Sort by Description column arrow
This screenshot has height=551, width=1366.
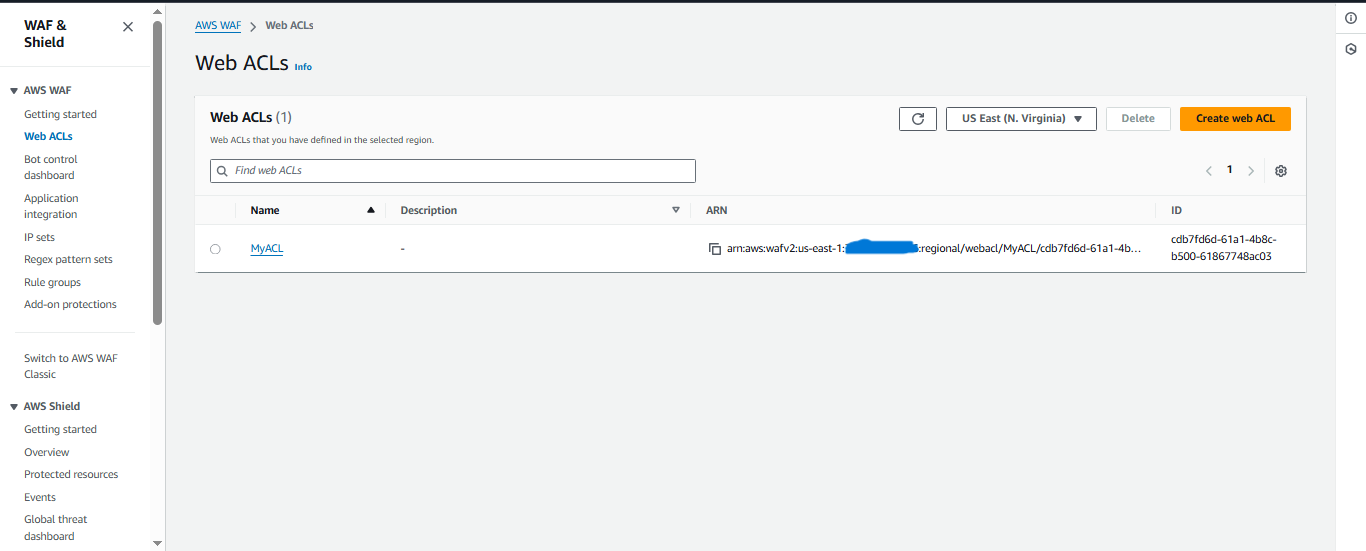(x=676, y=210)
